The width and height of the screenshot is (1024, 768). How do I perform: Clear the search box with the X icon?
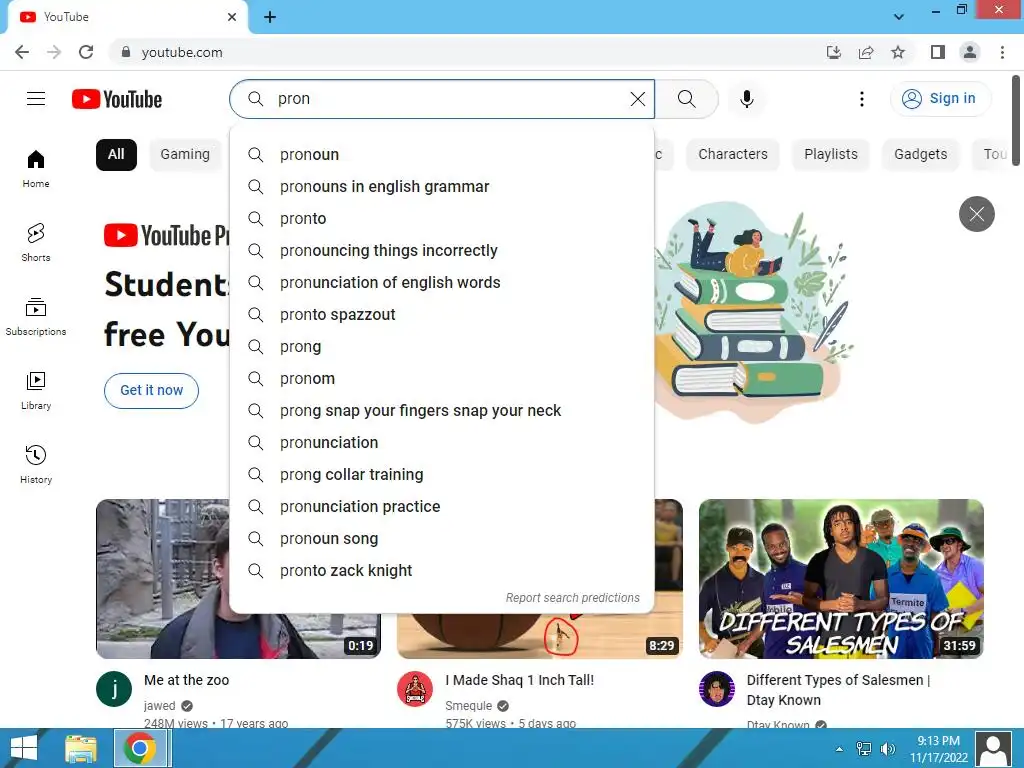[x=637, y=99]
